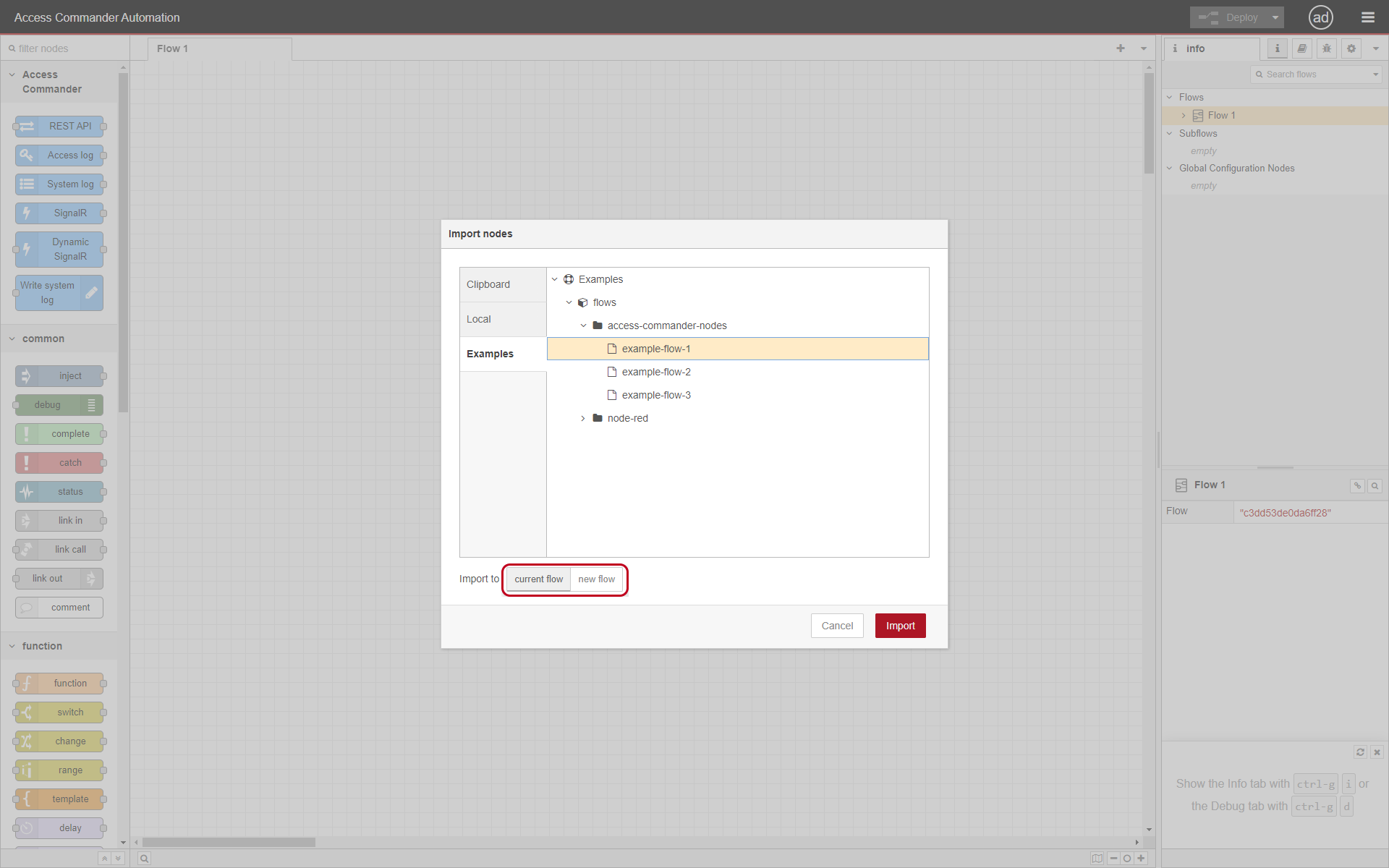
Task: Select the Access log palette node
Action: click(59, 156)
